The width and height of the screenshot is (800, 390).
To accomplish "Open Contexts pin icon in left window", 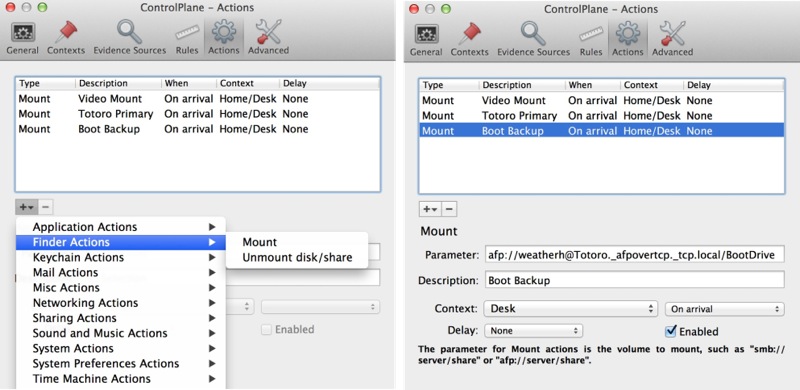I will pos(66,38).
